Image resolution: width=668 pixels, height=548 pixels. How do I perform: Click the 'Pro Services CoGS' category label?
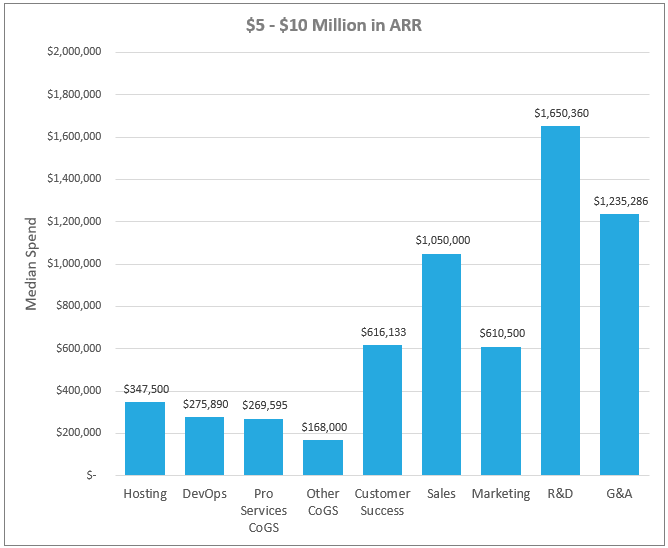tap(264, 511)
